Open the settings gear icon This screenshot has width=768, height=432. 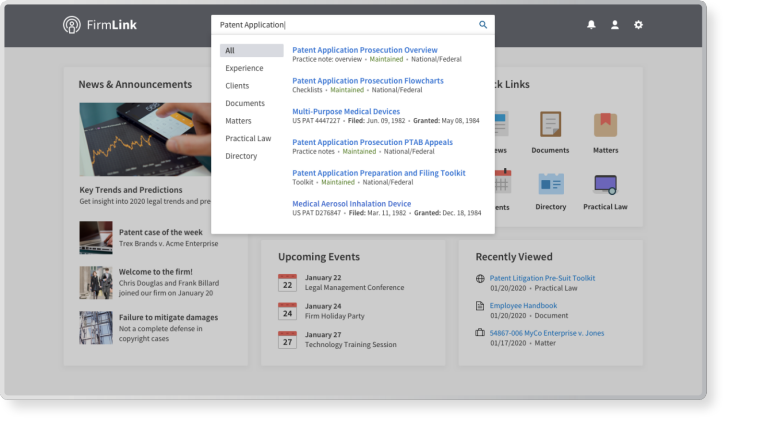point(639,25)
